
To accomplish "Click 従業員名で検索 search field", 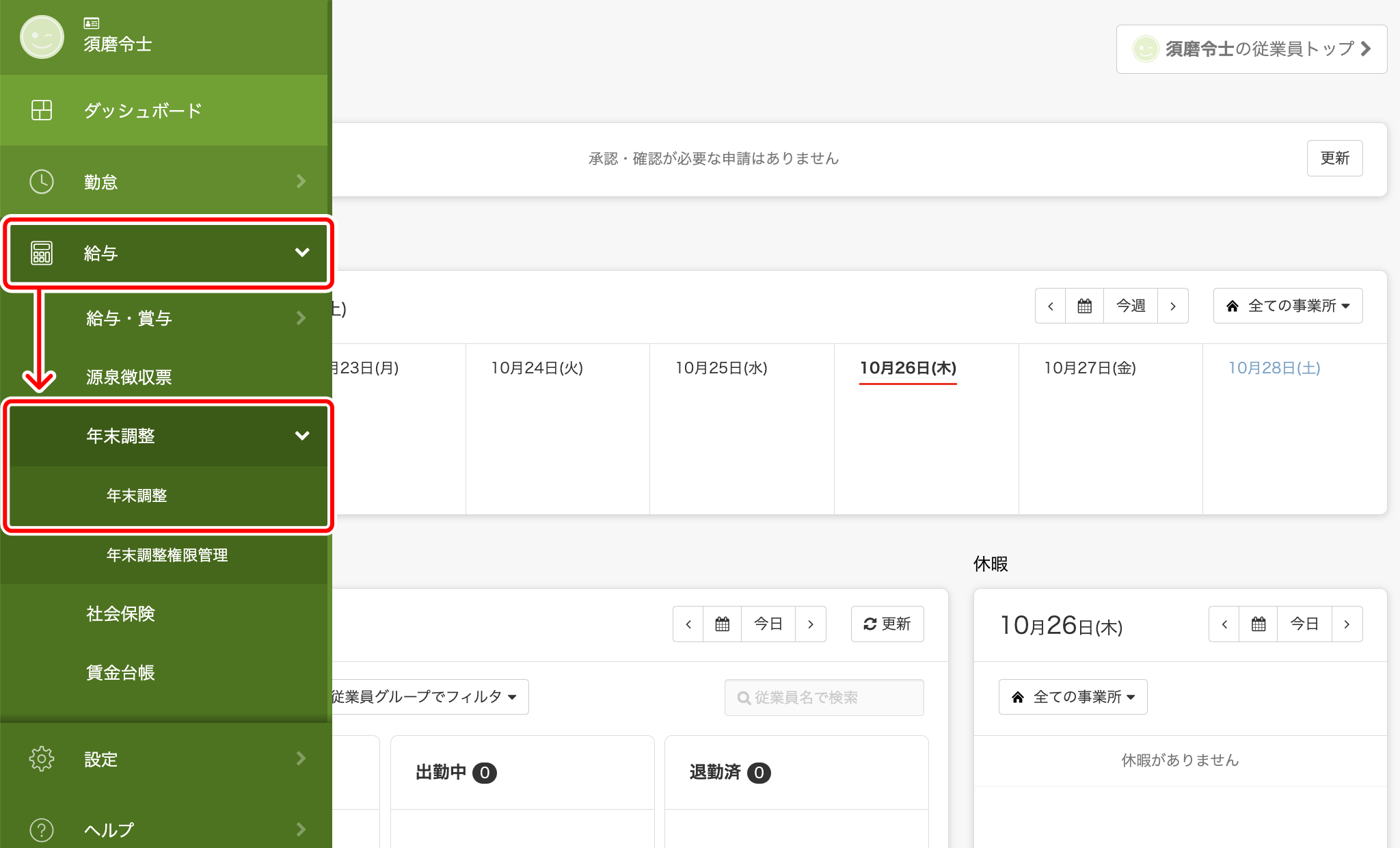I will [824, 698].
